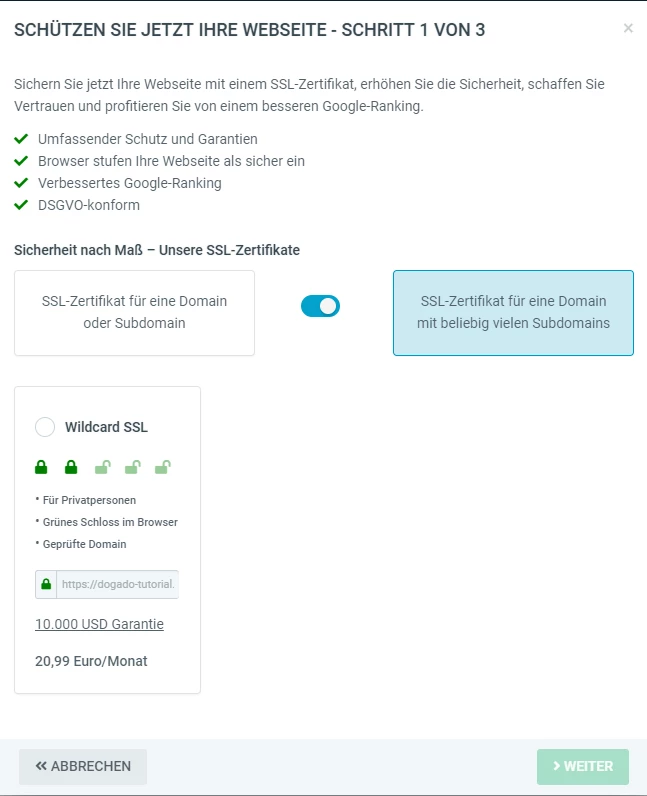The image size is (647, 796).
Task: Toggle the SSL certificate type switch
Action: click(320, 306)
